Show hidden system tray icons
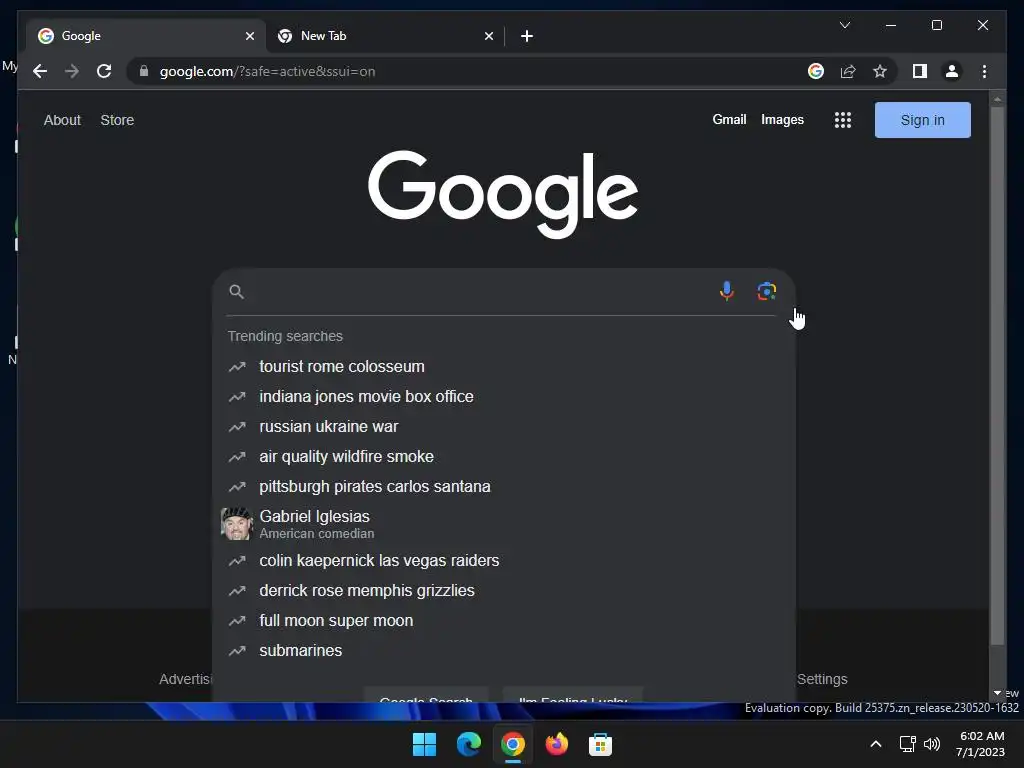This screenshot has width=1024, height=768. (x=876, y=744)
